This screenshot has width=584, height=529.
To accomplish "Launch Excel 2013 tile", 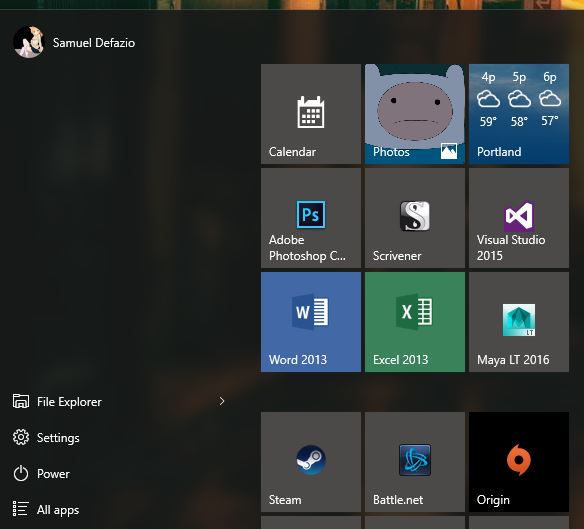I will [x=415, y=322].
